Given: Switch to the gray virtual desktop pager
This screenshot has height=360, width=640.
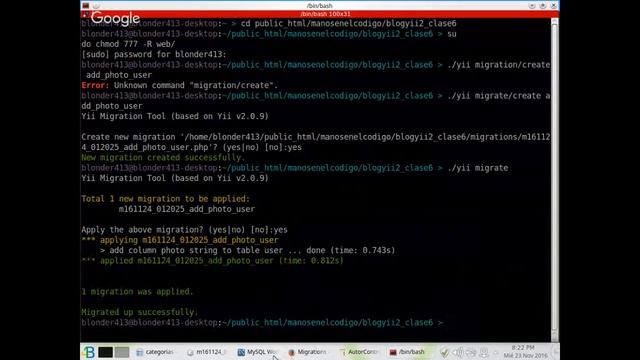Looking at the screenshot, I should click(122, 352).
